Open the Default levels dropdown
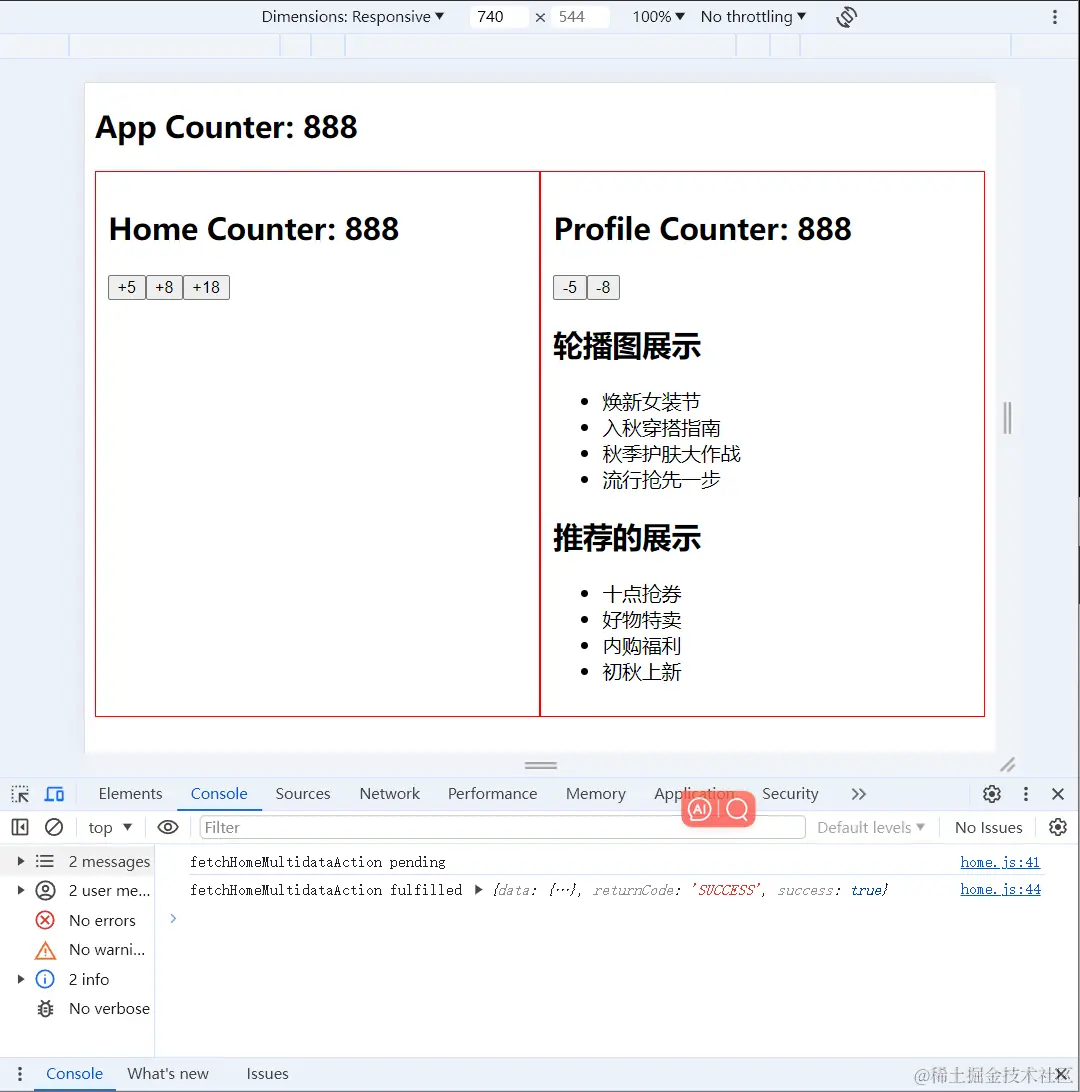Viewport: 1080px width, 1092px height. click(870, 827)
